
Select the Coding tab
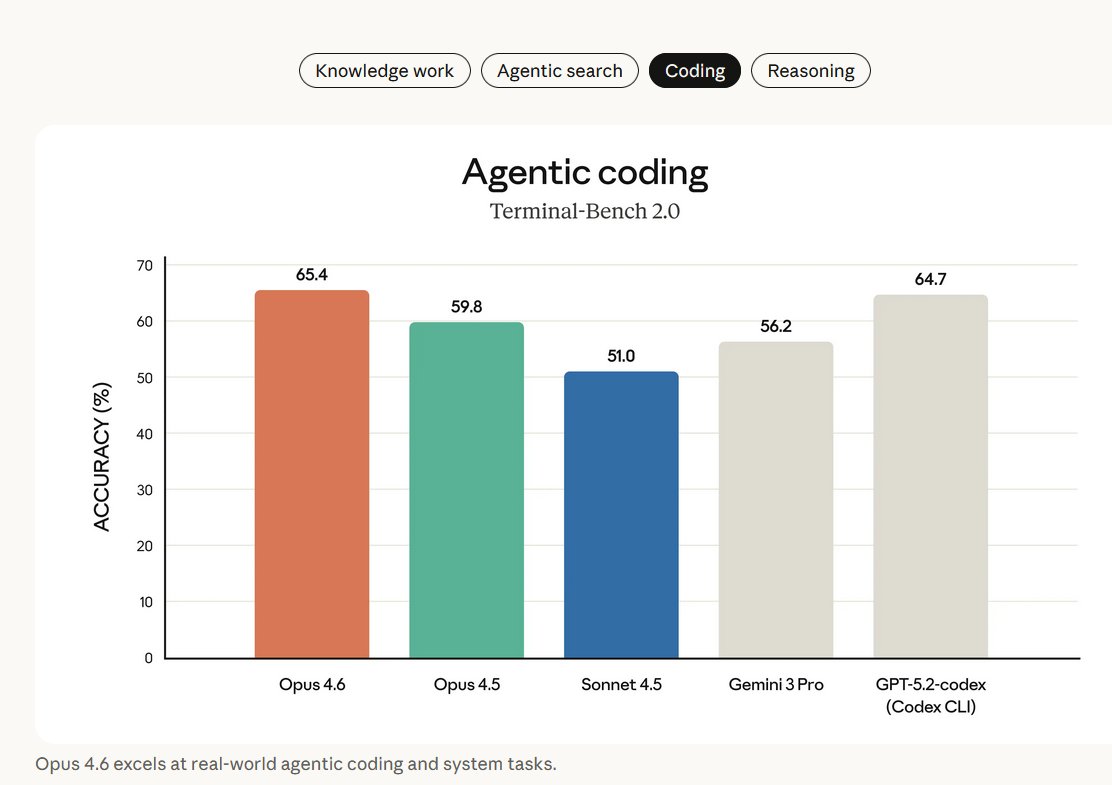coord(695,71)
